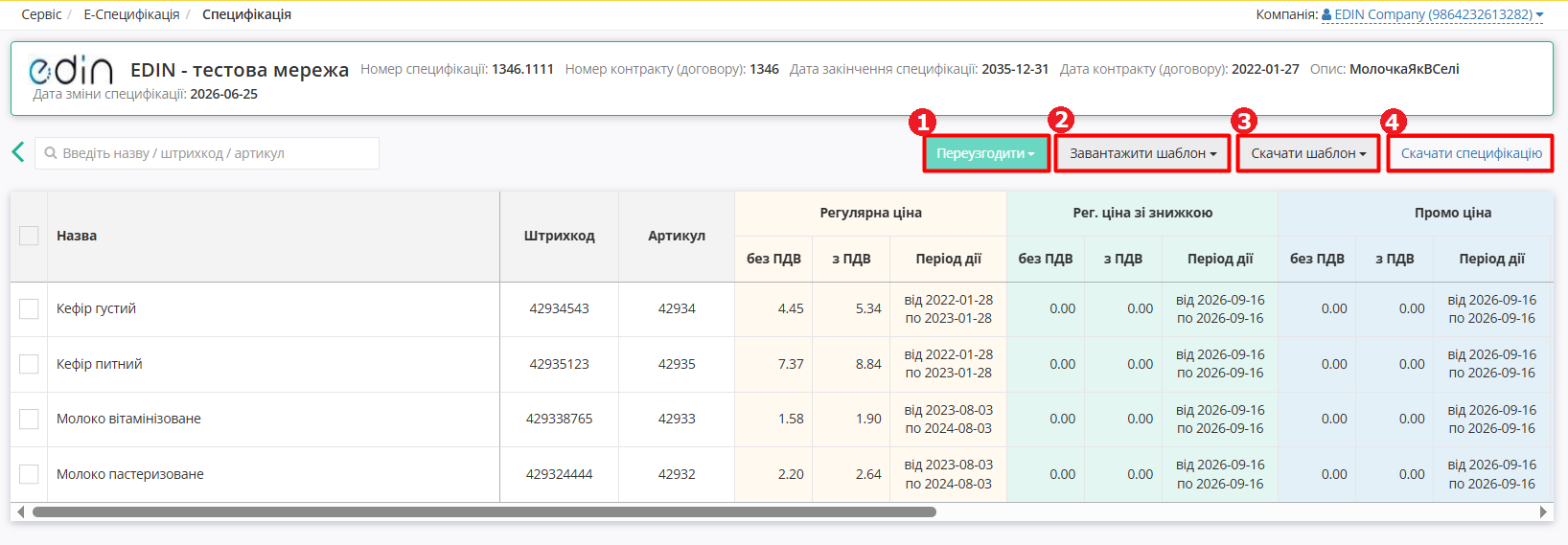Viewport: 1568px width, 545px height.
Task: Click the search magnifier icon
Action: click(x=51, y=153)
